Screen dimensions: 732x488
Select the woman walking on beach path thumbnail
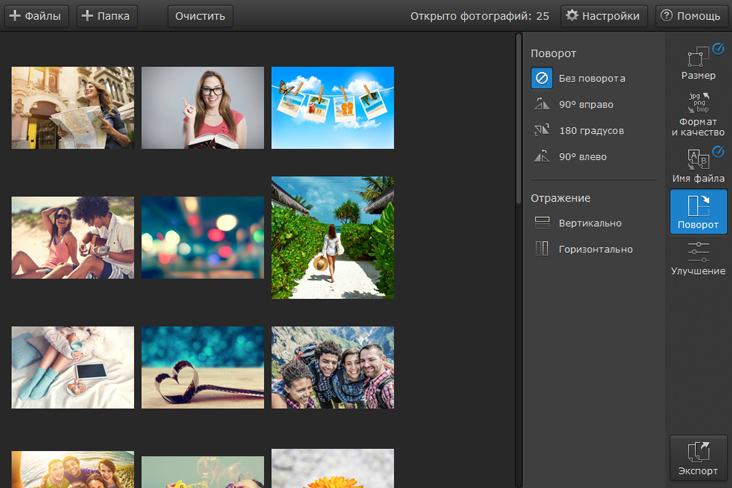[x=332, y=238]
